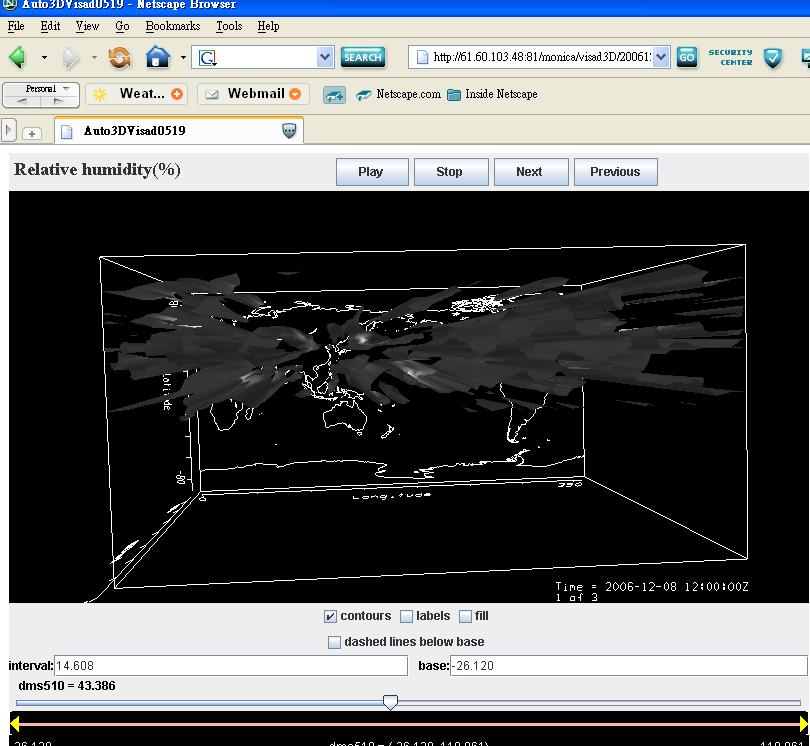
Task: Click the shield icon on Auto3DVisad0519 tab
Action: [289, 131]
